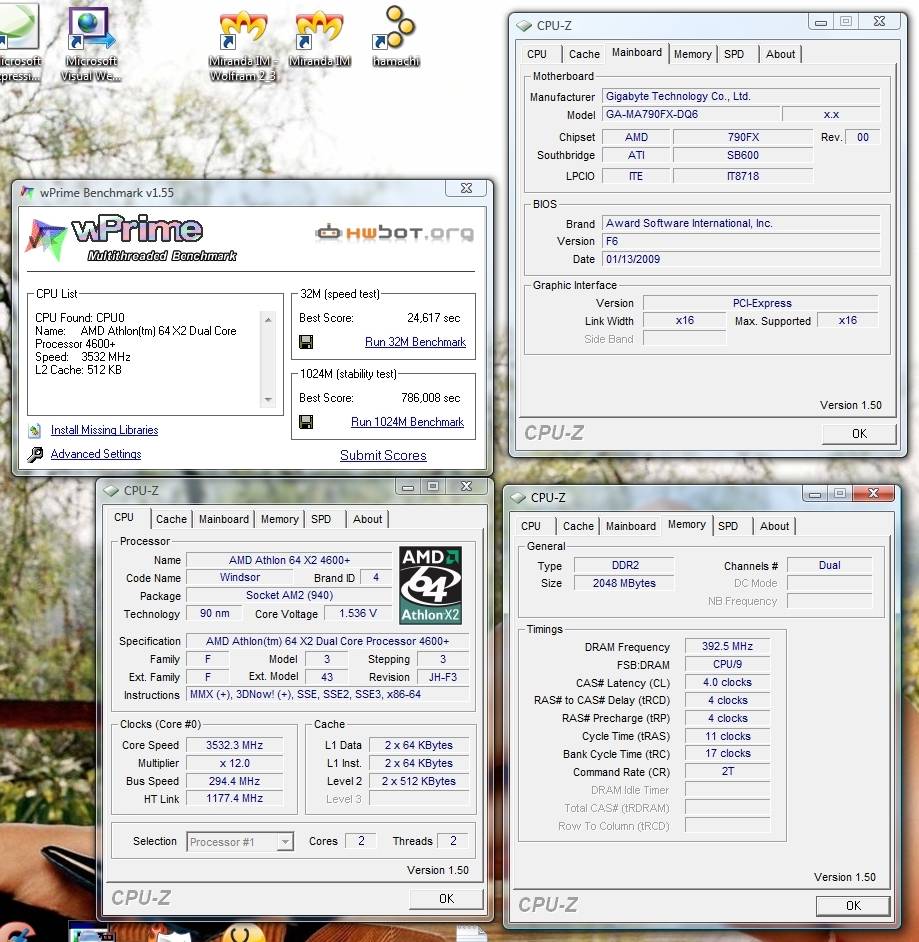Click the save icon for the 32M score
919x942 pixels.
306,342
